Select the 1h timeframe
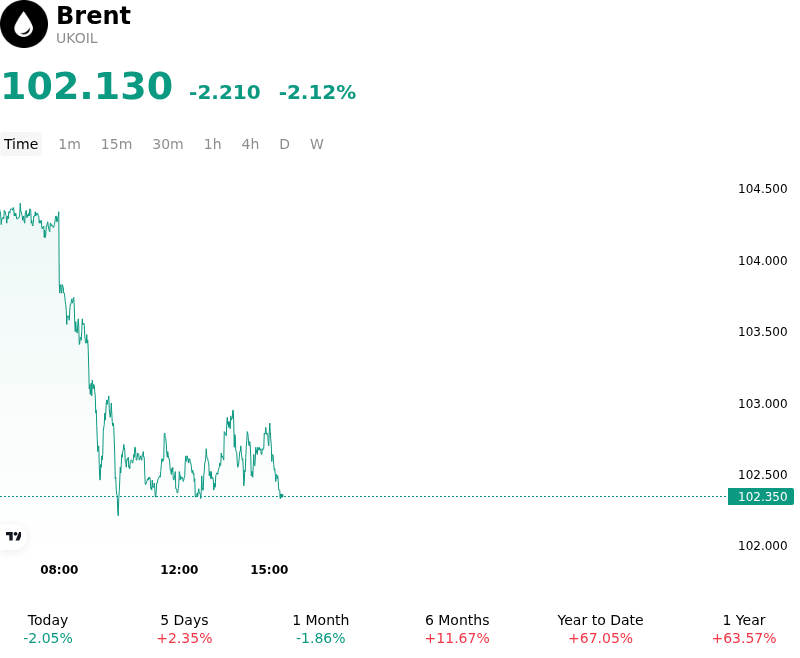 pos(213,144)
